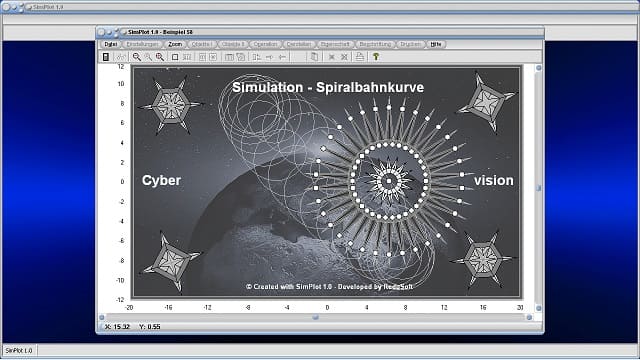Click the Y: 0.55 coordinate readout
This screenshot has height=360, width=640.
(x=150, y=327)
